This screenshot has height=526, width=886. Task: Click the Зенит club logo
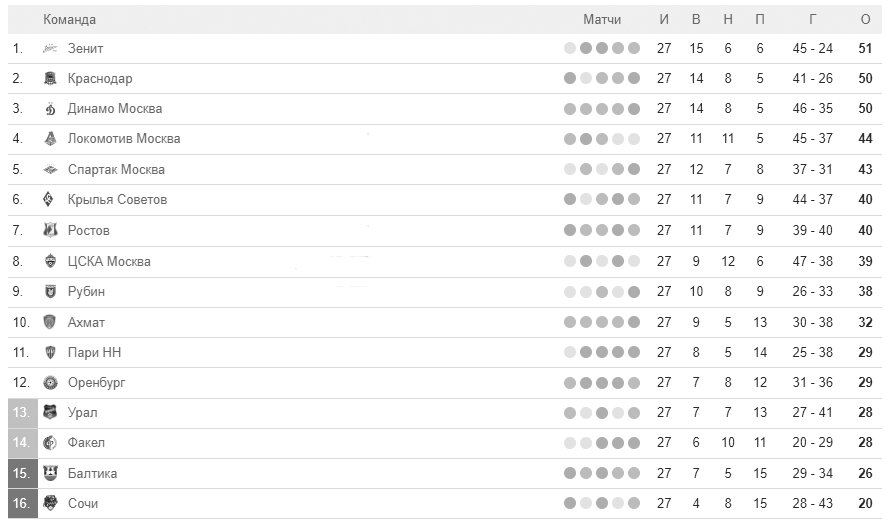(50, 49)
